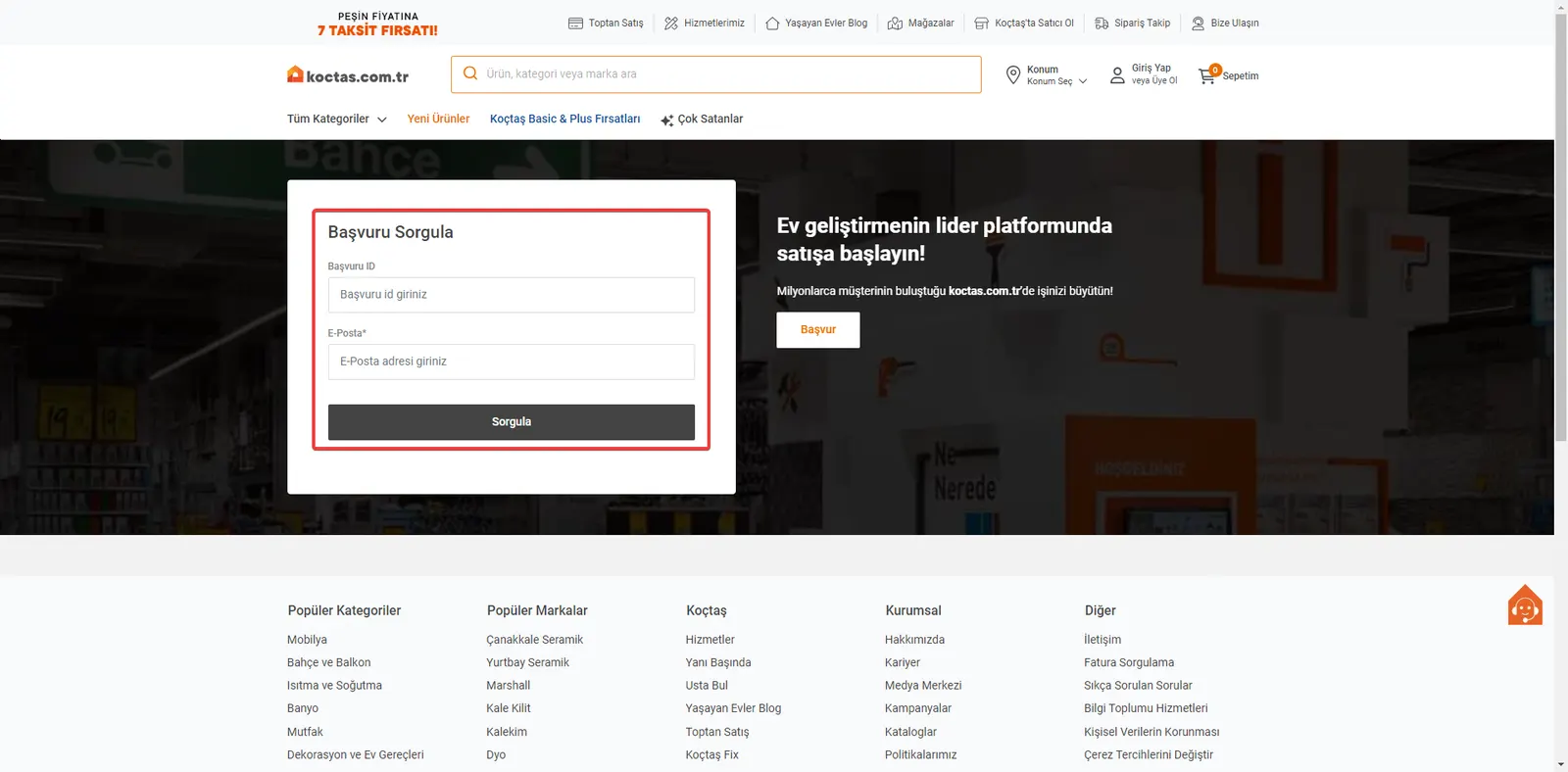Viewport: 1568px width, 772px height.
Task: Open the Fatura Sorgulama footer link
Action: 1129,662
